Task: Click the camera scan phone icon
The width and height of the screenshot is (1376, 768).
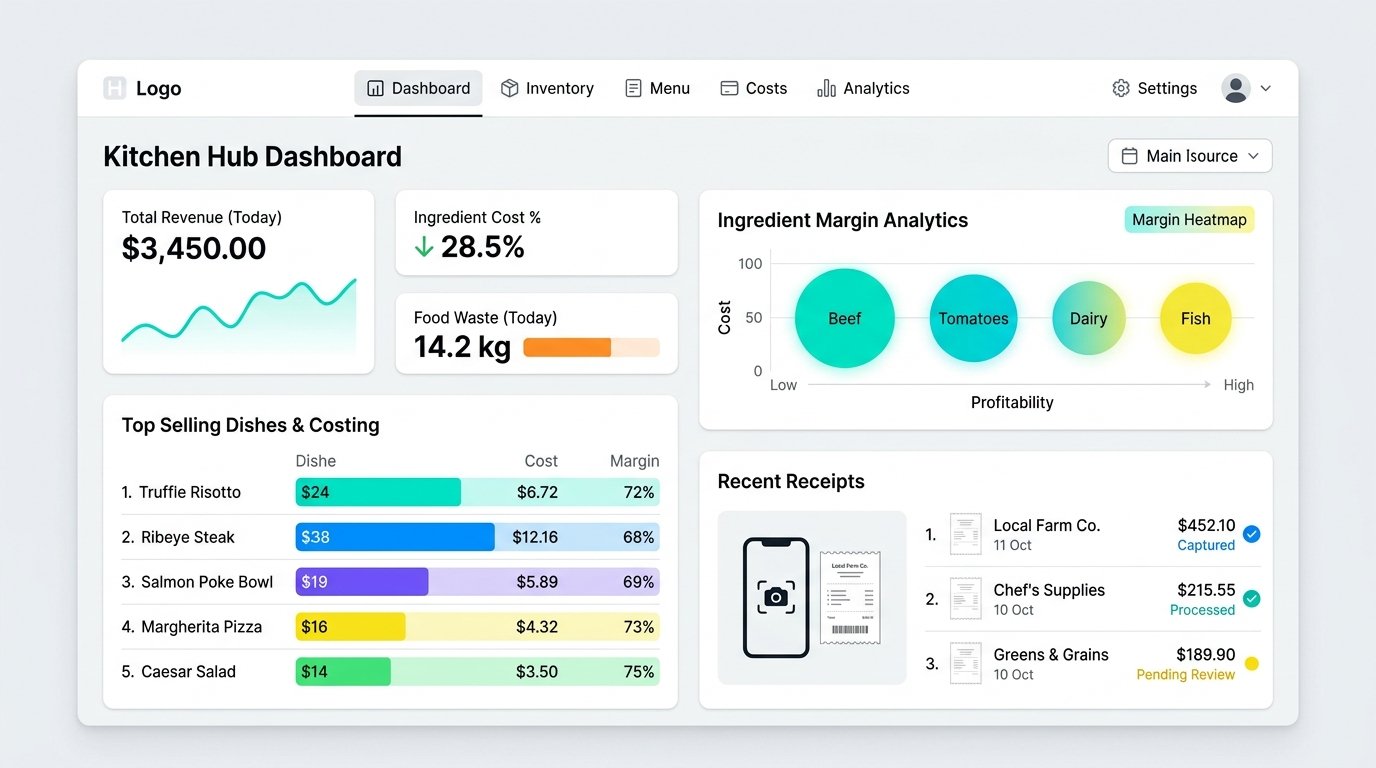Action: (776, 598)
